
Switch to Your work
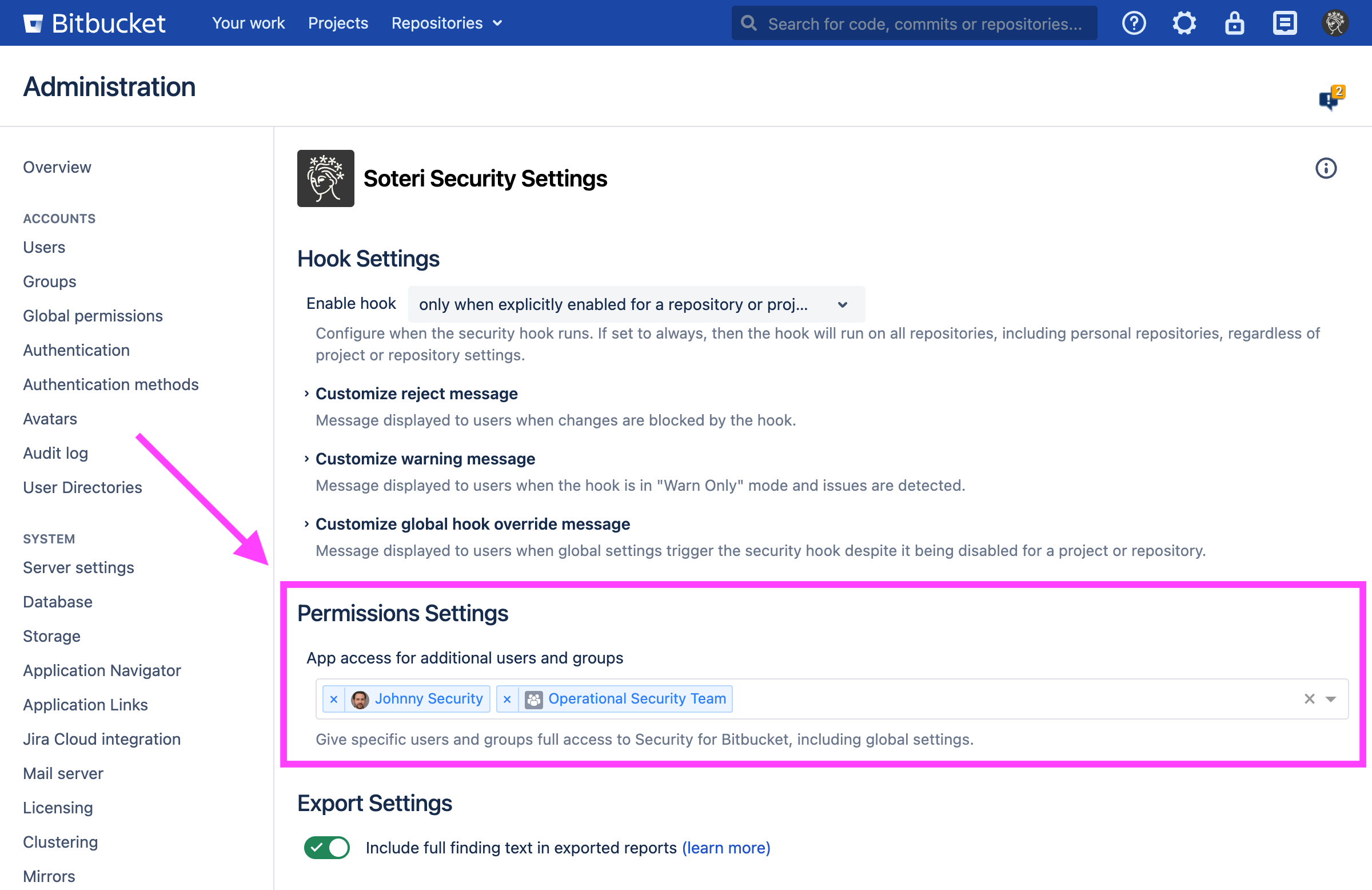248,23
